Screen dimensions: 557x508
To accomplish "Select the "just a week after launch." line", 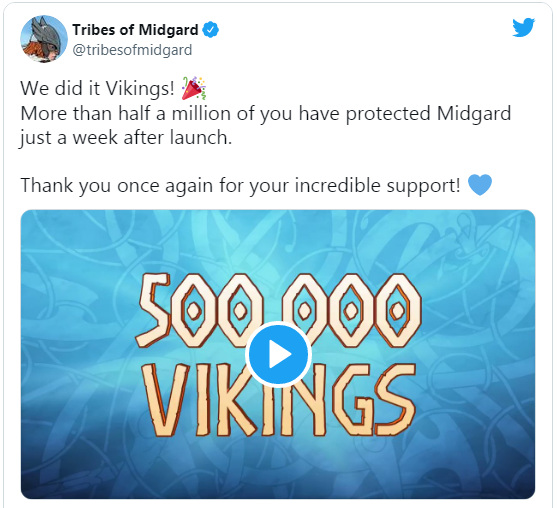I will (126, 137).
